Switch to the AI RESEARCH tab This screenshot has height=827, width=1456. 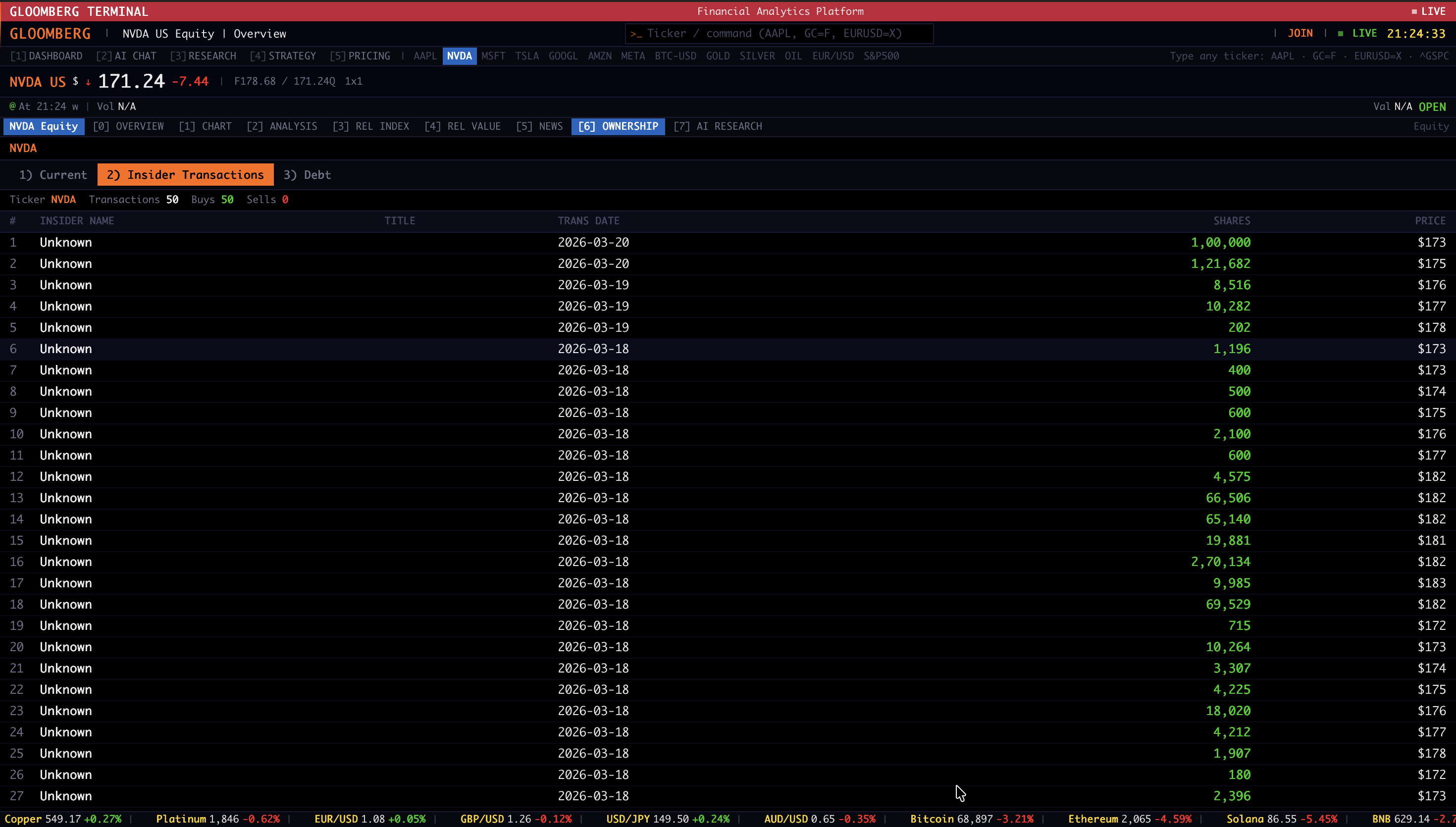717,126
